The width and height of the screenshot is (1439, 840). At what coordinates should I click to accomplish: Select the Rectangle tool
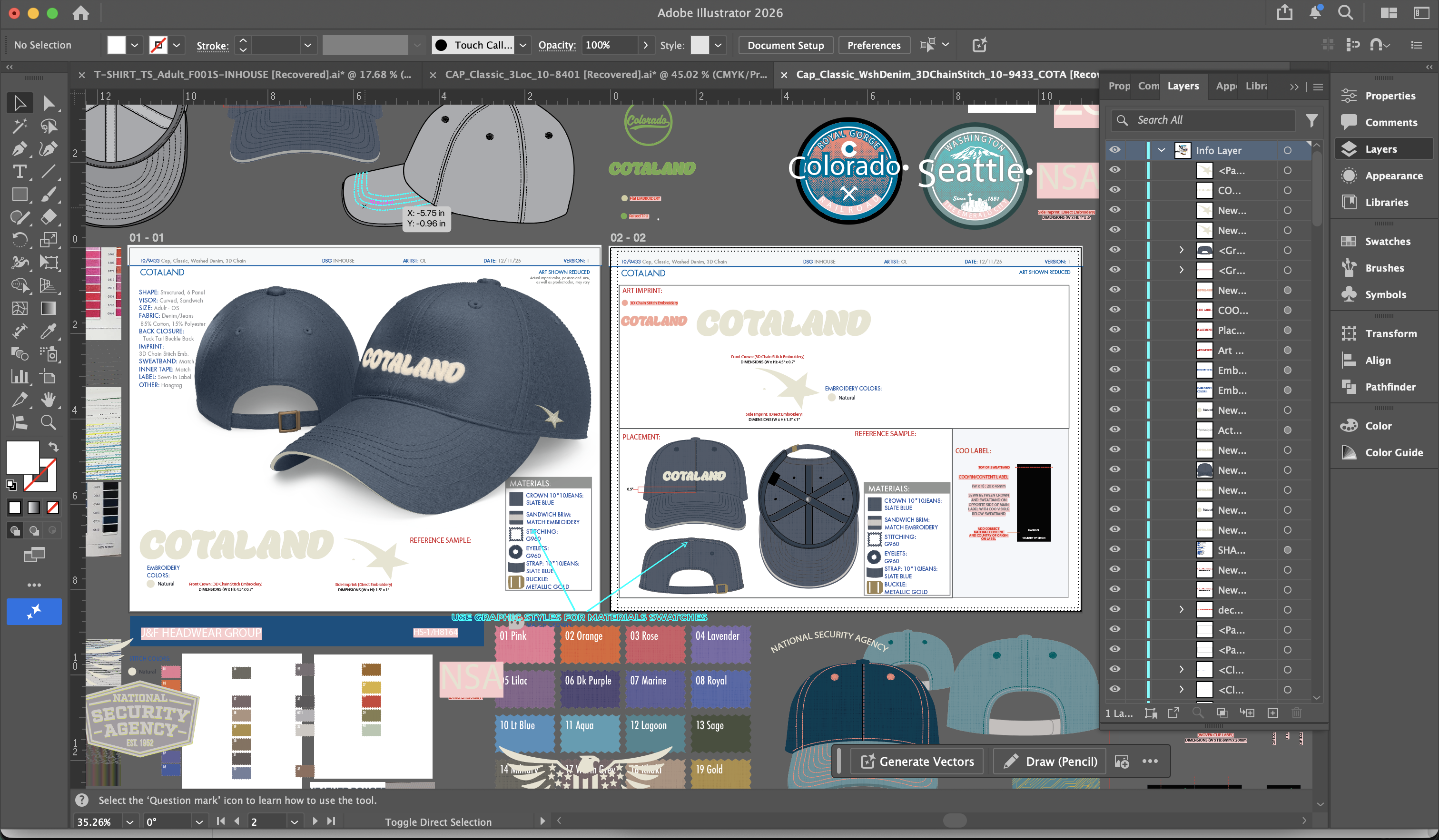pyautogui.click(x=20, y=194)
